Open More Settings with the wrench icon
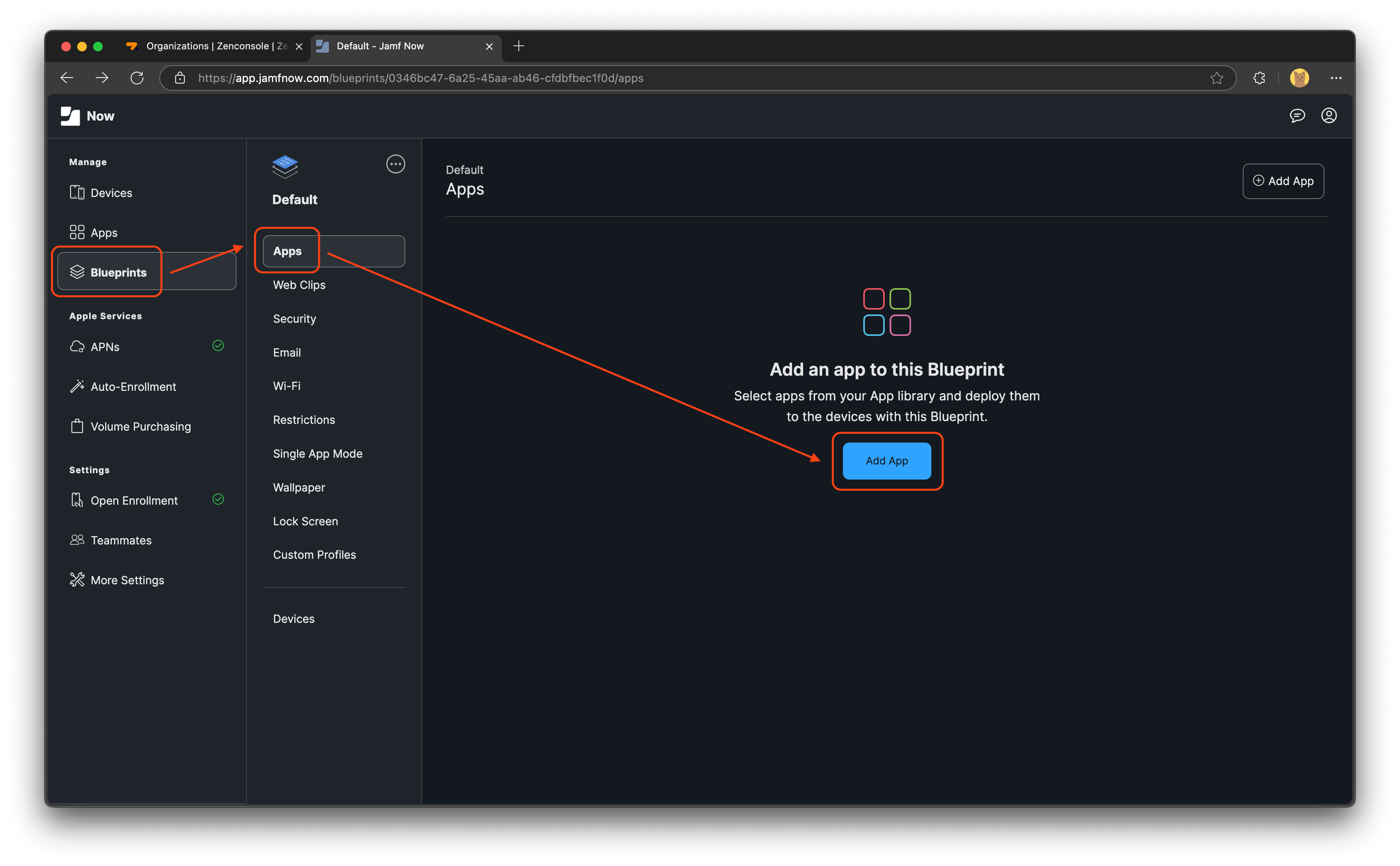Viewport: 1400px width, 866px height. point(127,579)
